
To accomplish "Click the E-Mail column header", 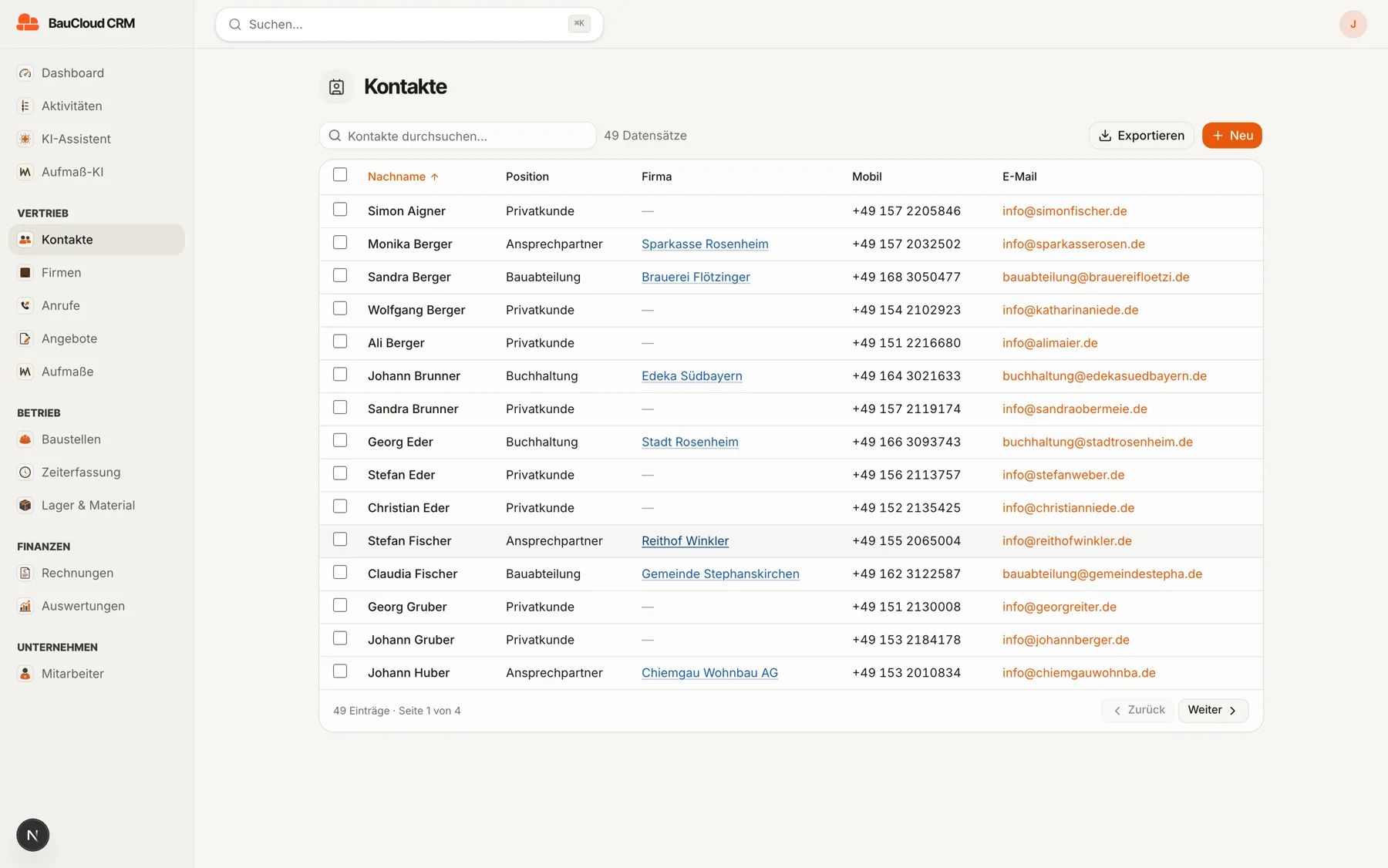I will (1019, 177).
